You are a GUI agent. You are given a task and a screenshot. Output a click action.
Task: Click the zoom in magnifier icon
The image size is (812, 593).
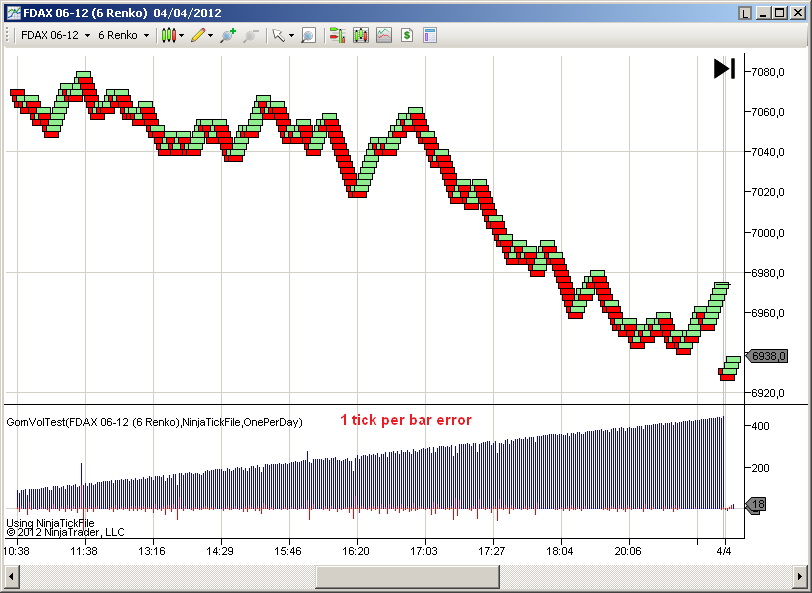[x=228, y=35]
